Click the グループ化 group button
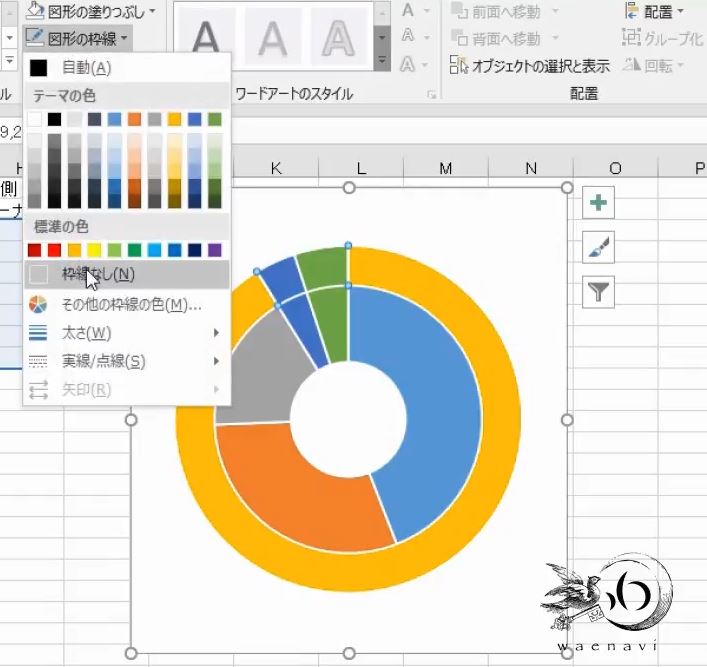Screen dimensions: 707x667 pos(662,39)
